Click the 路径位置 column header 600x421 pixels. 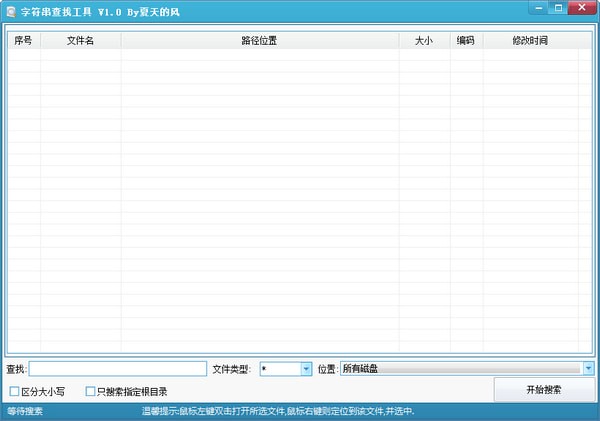(x=260, y=41)
